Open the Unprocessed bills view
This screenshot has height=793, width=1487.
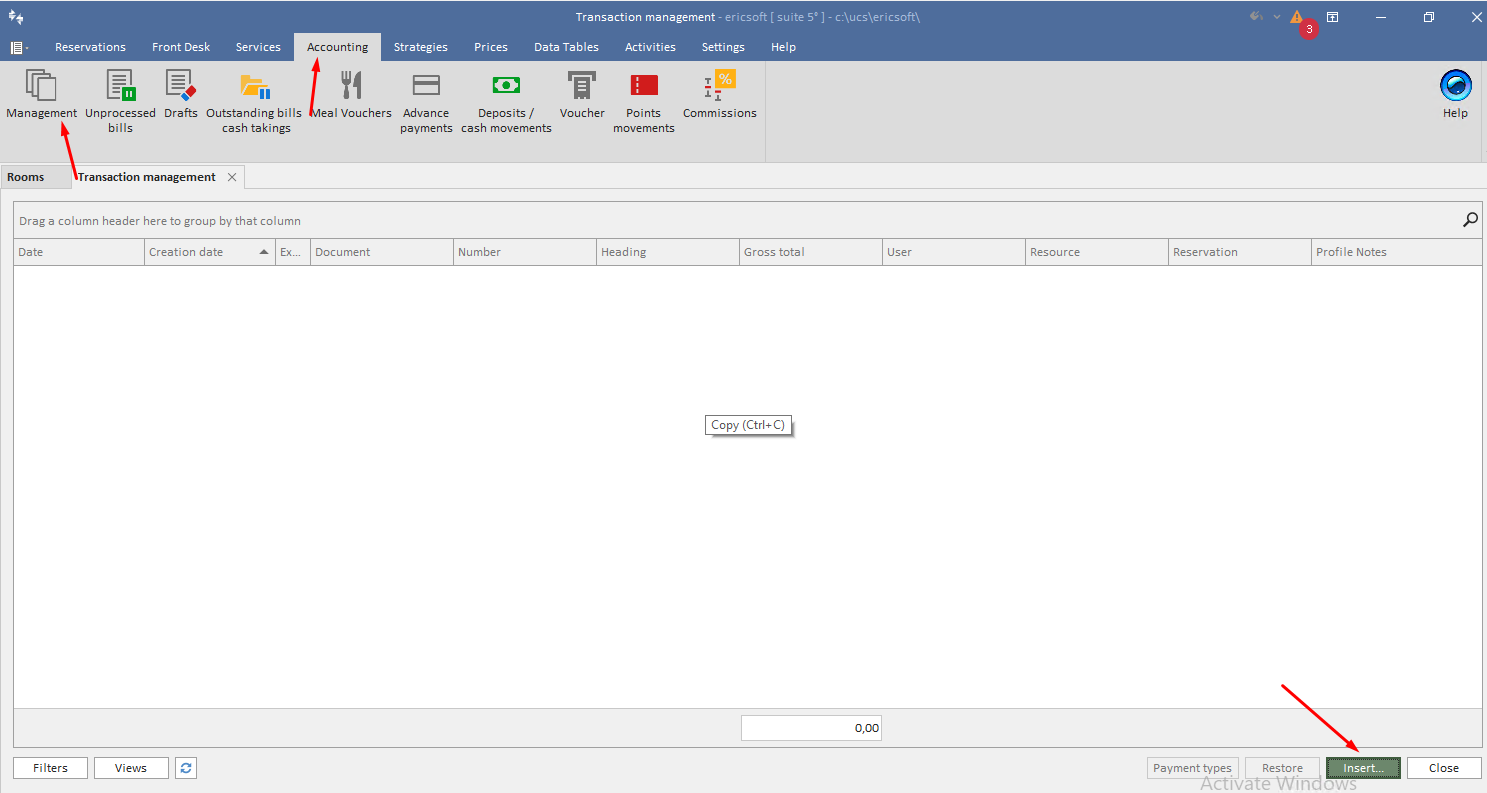(120, 102)
